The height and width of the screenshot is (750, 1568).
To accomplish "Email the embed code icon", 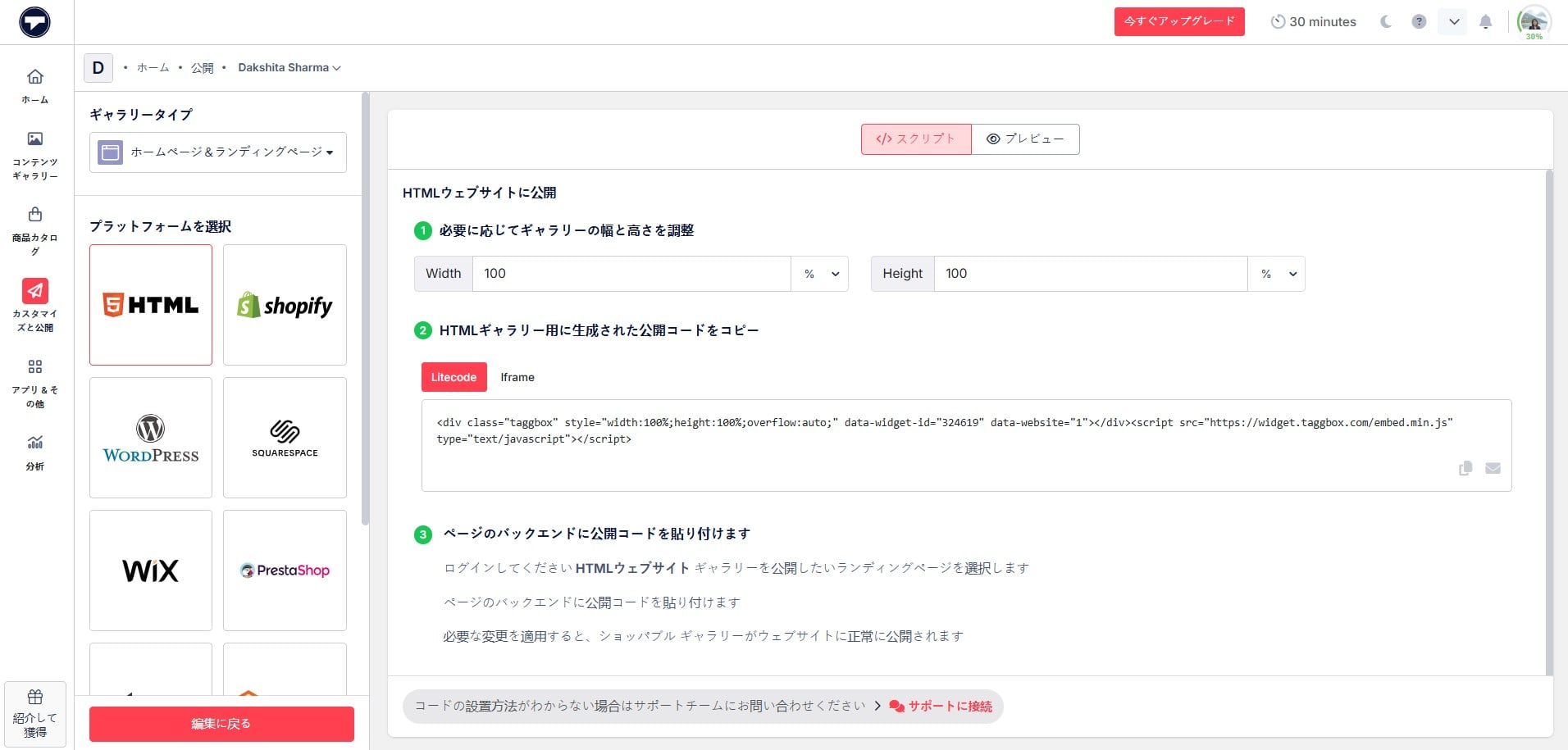I will point(1493,468).
